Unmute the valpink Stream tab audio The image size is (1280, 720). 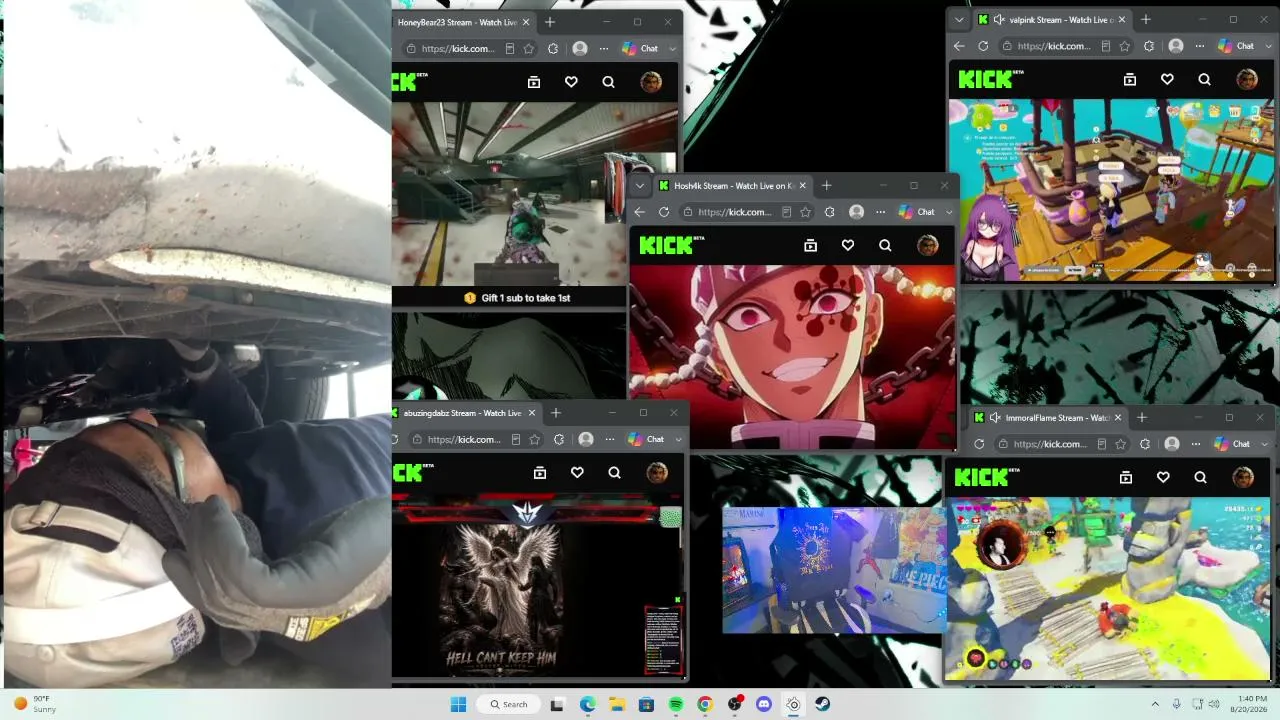(x=999, y=19)
